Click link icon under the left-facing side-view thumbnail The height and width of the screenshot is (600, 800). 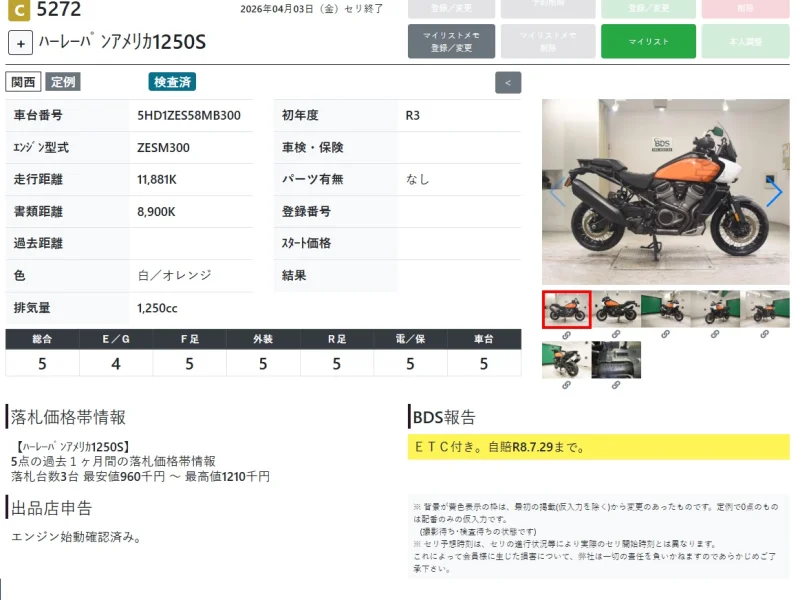tap(616, 334)
